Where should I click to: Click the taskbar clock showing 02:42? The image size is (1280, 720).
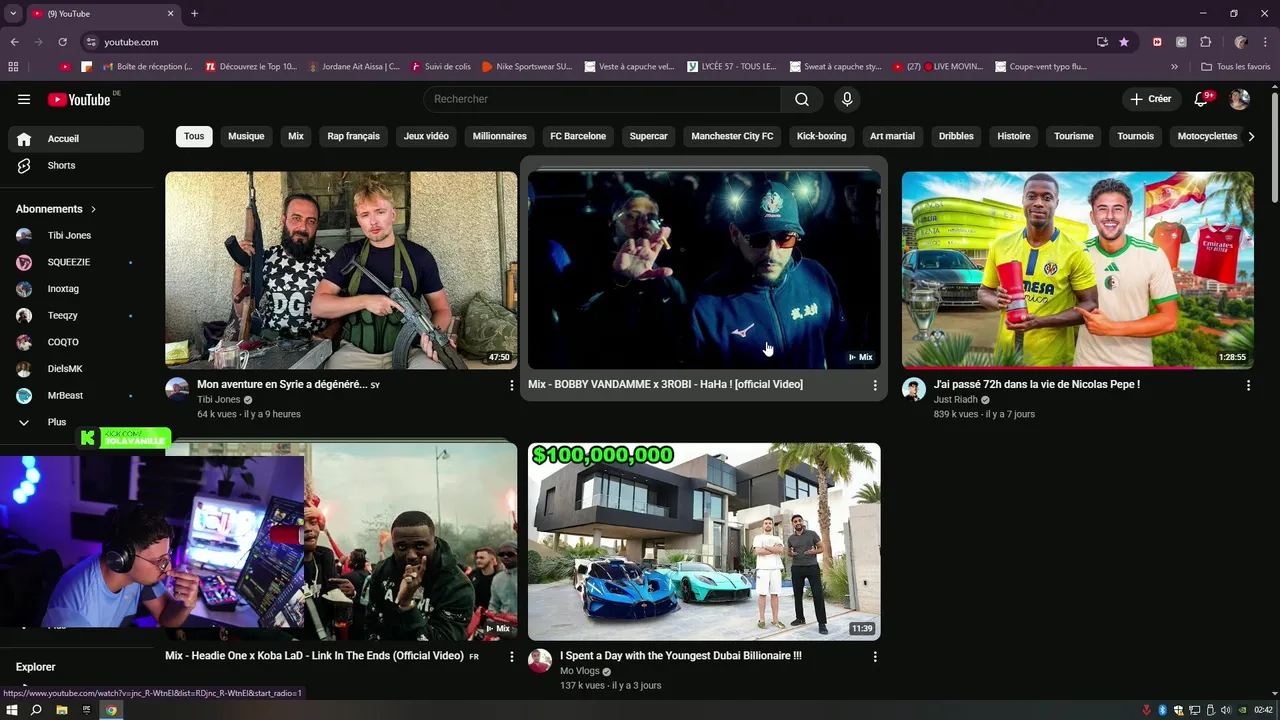[x=1263, y=710]
